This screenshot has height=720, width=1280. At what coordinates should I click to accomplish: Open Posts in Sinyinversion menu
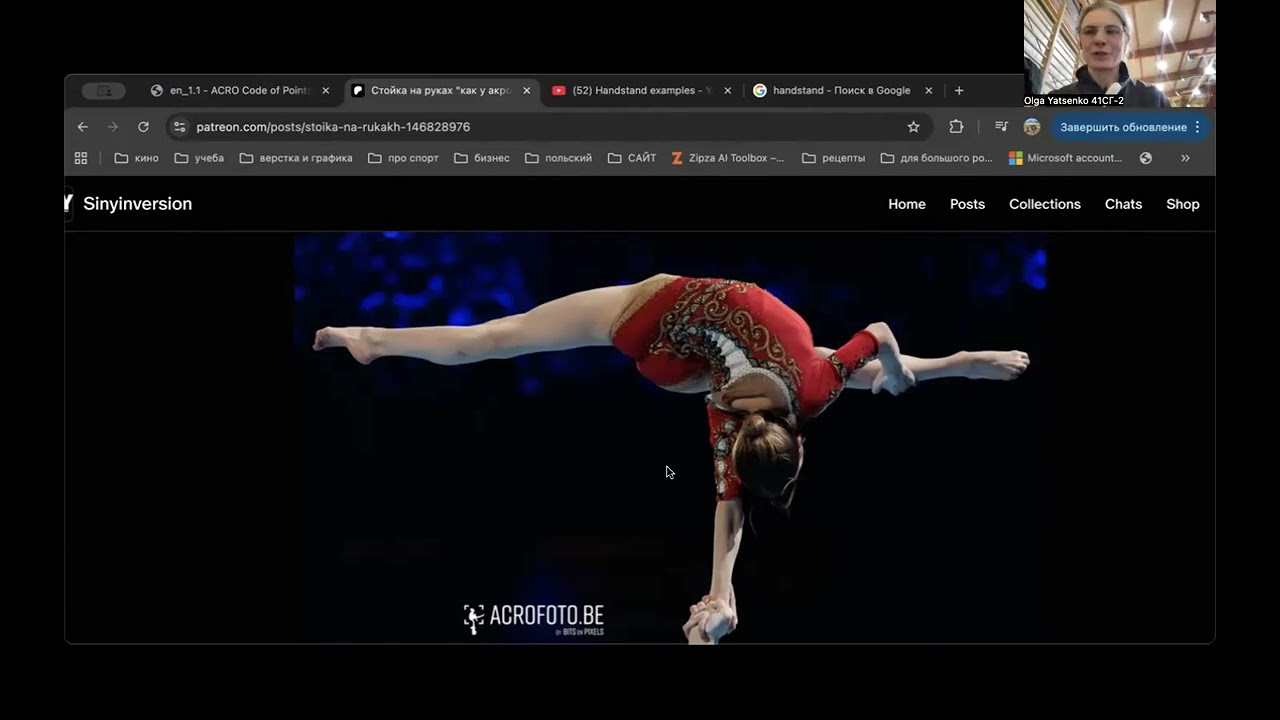967,204
